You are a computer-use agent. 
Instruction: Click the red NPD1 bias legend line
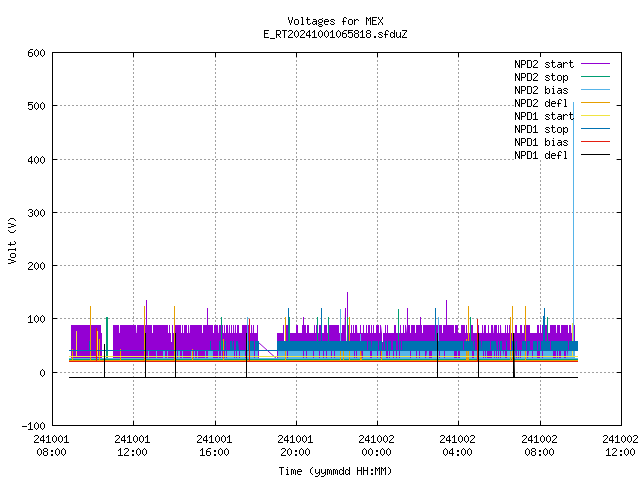click(596, 142)
